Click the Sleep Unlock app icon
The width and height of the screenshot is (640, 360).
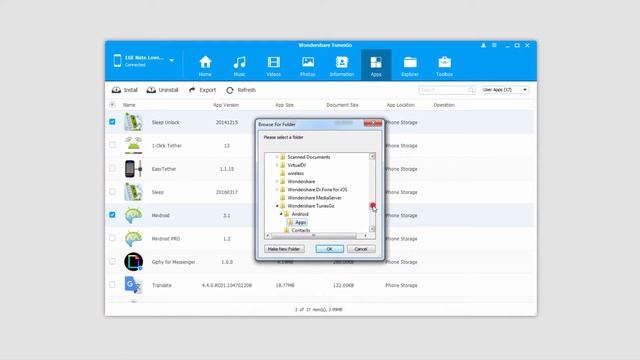(133, 122)
